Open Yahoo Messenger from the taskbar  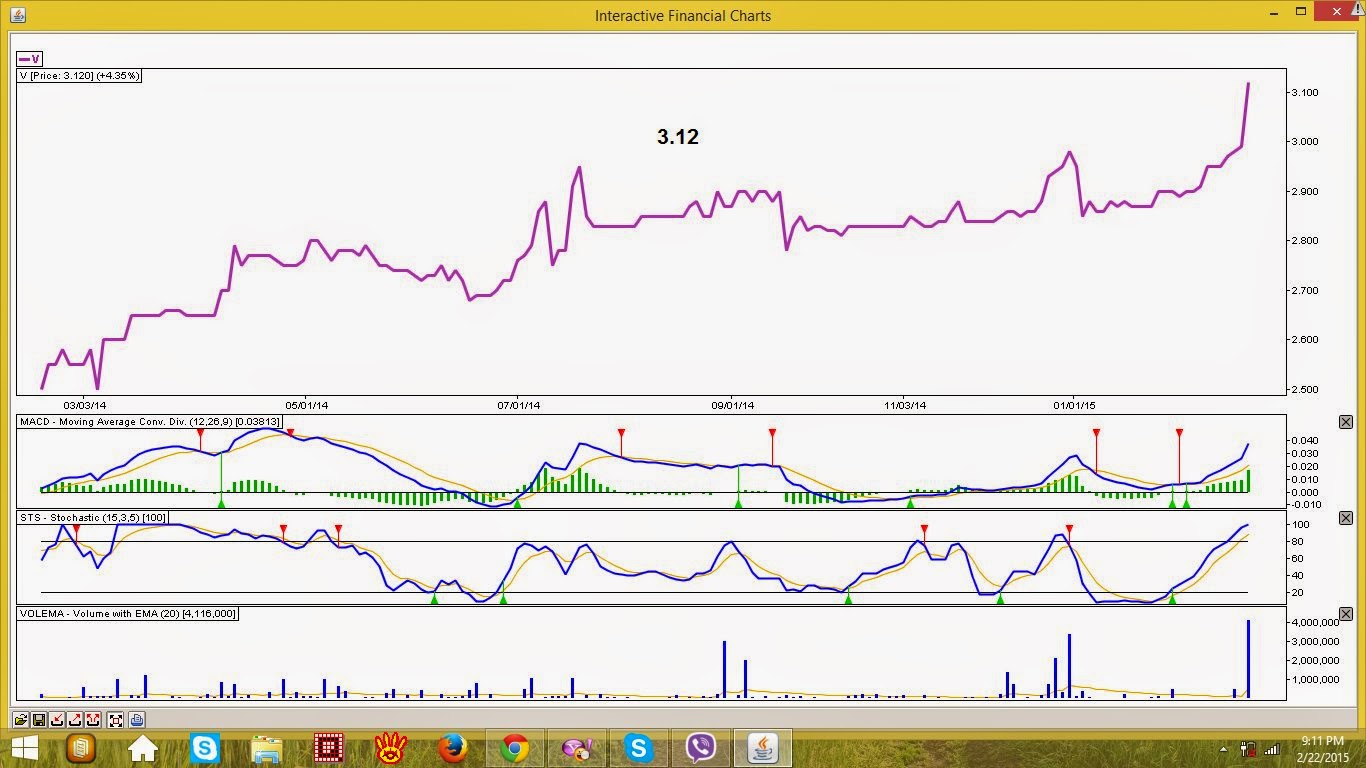[x=577, y=747]
